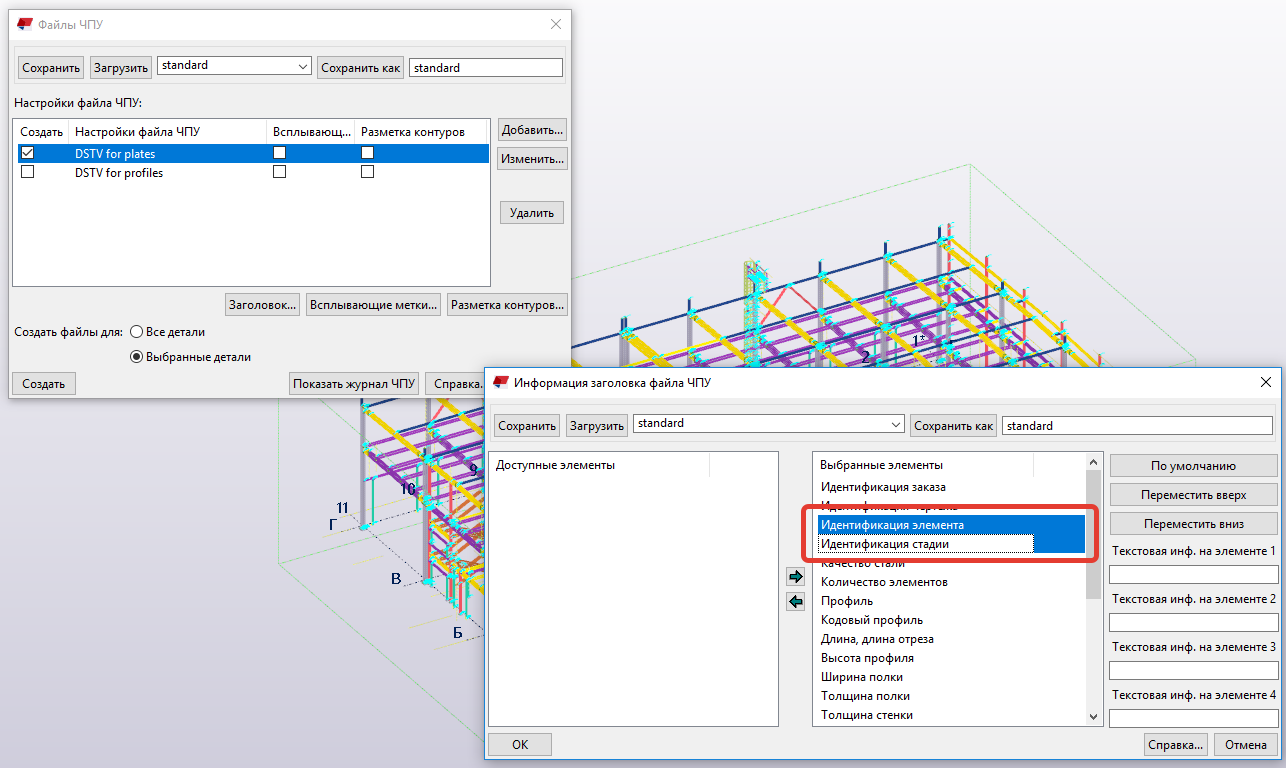Click the "Текстовая инф. на элементе 1" field

coord(1193,574)
